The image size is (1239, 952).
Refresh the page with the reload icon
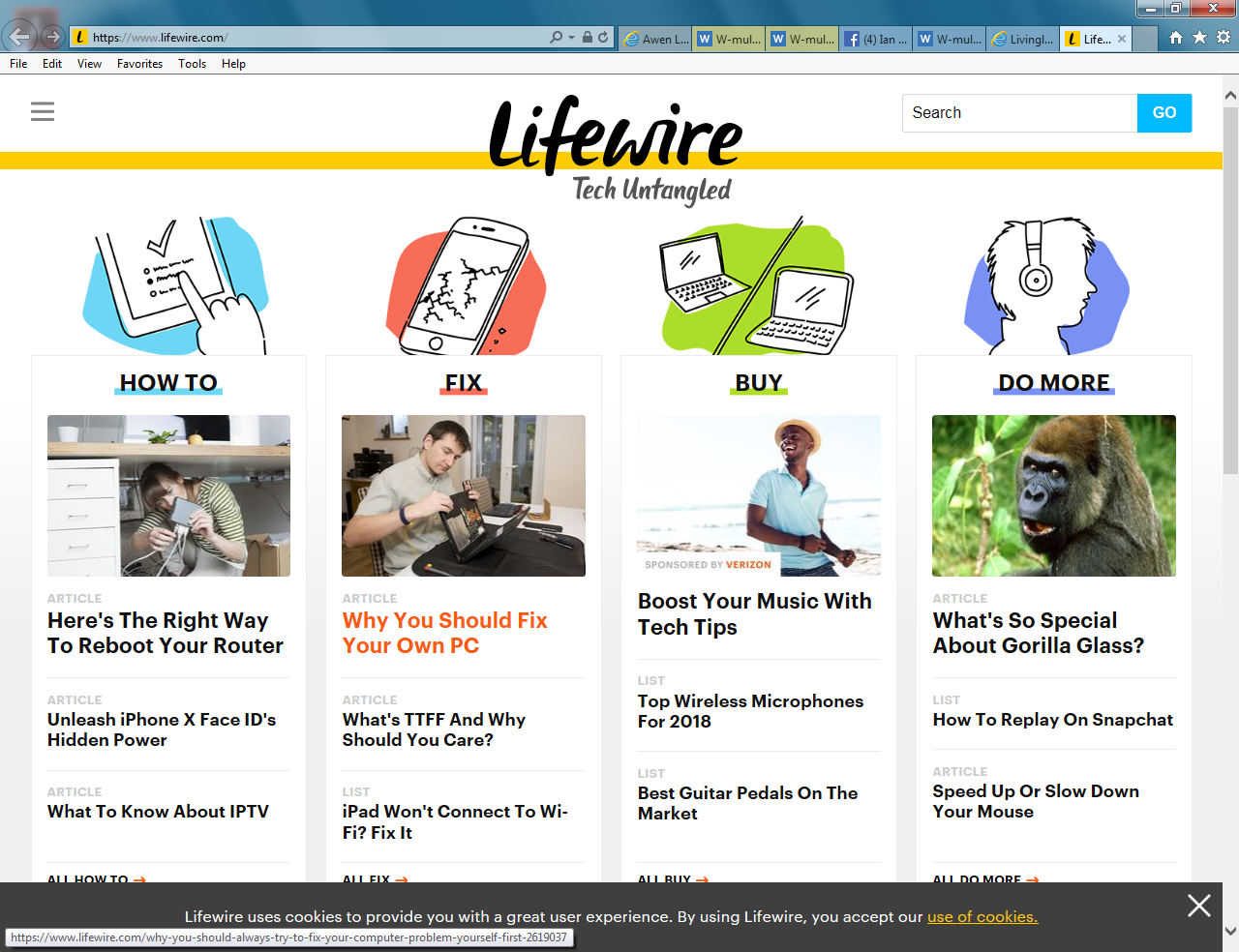(x=603, y=38)
